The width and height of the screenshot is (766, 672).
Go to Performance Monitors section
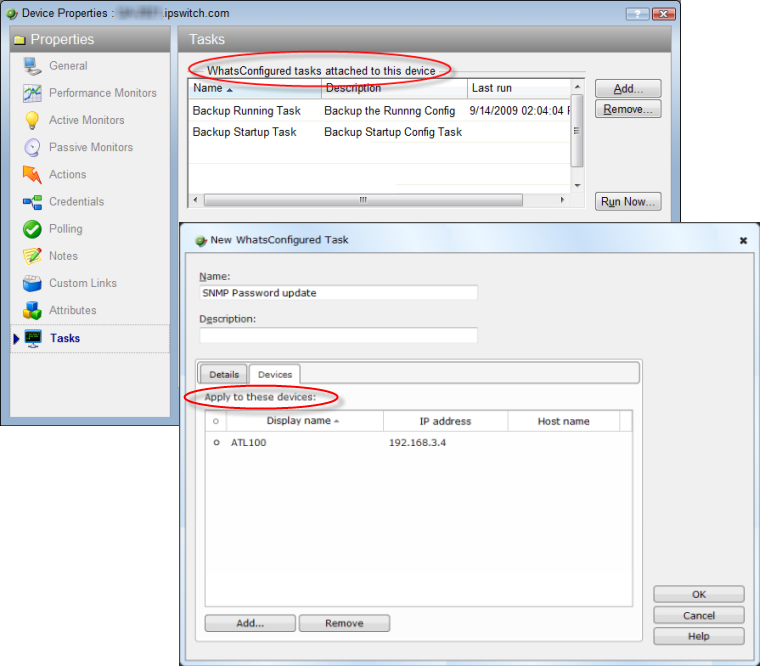pos(103,93)
